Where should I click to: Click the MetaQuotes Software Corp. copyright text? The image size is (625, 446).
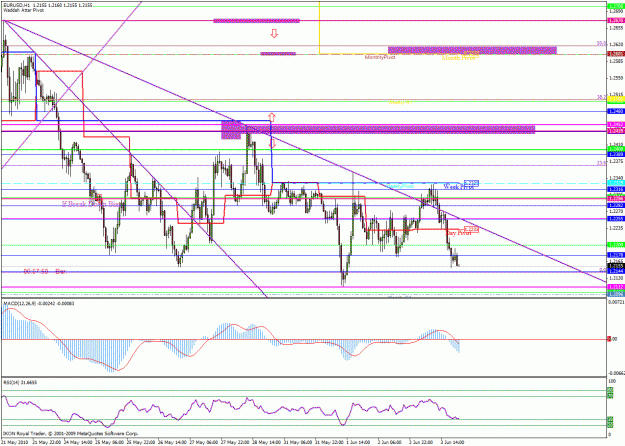(x=71, y=433)
